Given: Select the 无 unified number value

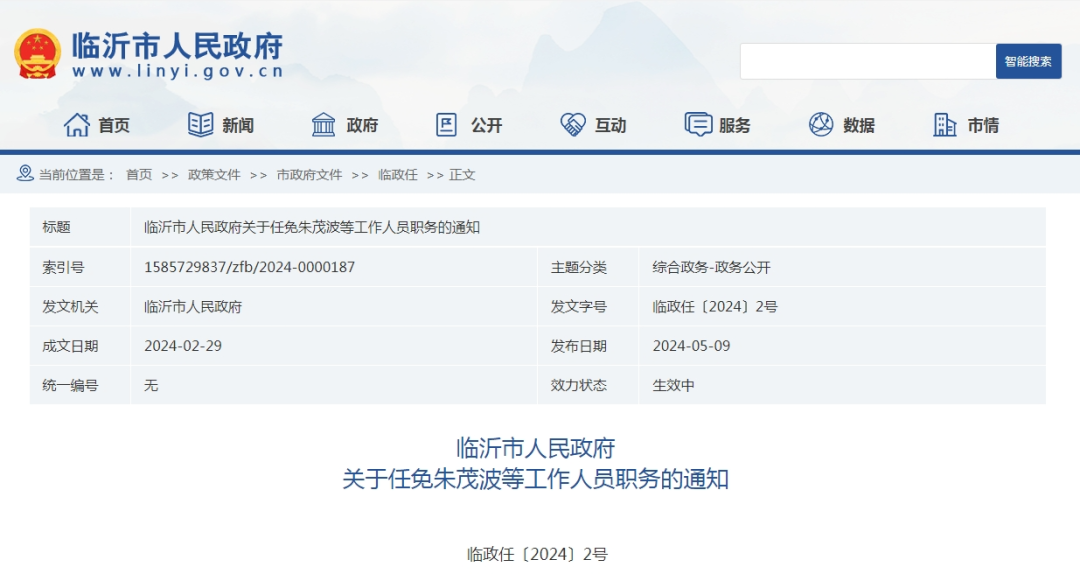Looking at the screenshot, I should pos(151,386).
